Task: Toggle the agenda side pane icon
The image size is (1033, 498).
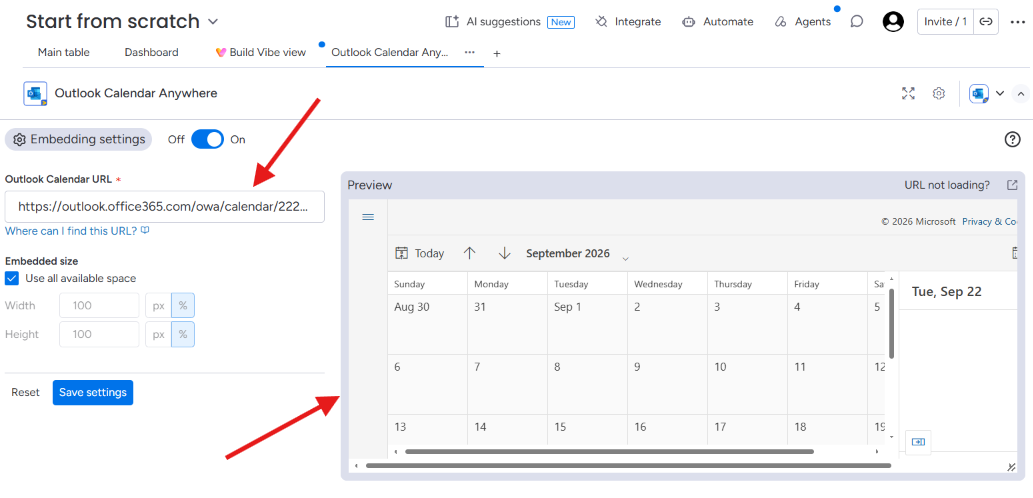Action: (x=918, y=441)
